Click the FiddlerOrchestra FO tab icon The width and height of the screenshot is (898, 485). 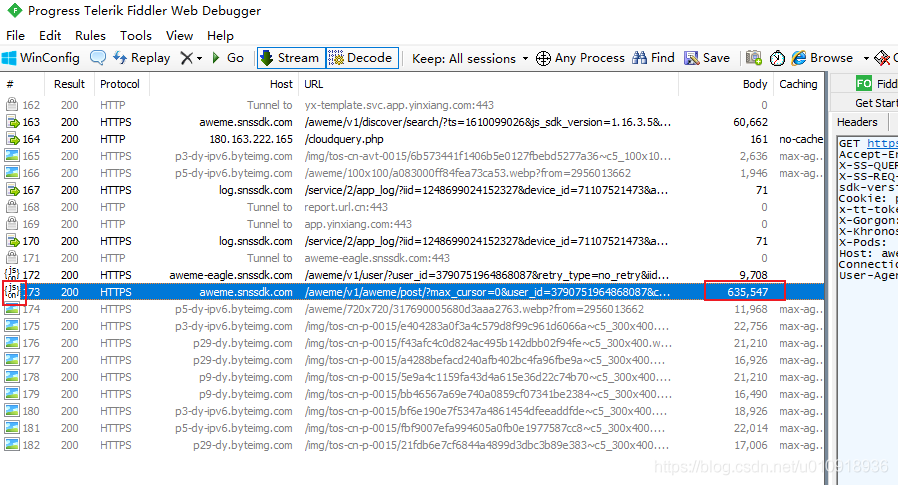(x=864, y=84)
